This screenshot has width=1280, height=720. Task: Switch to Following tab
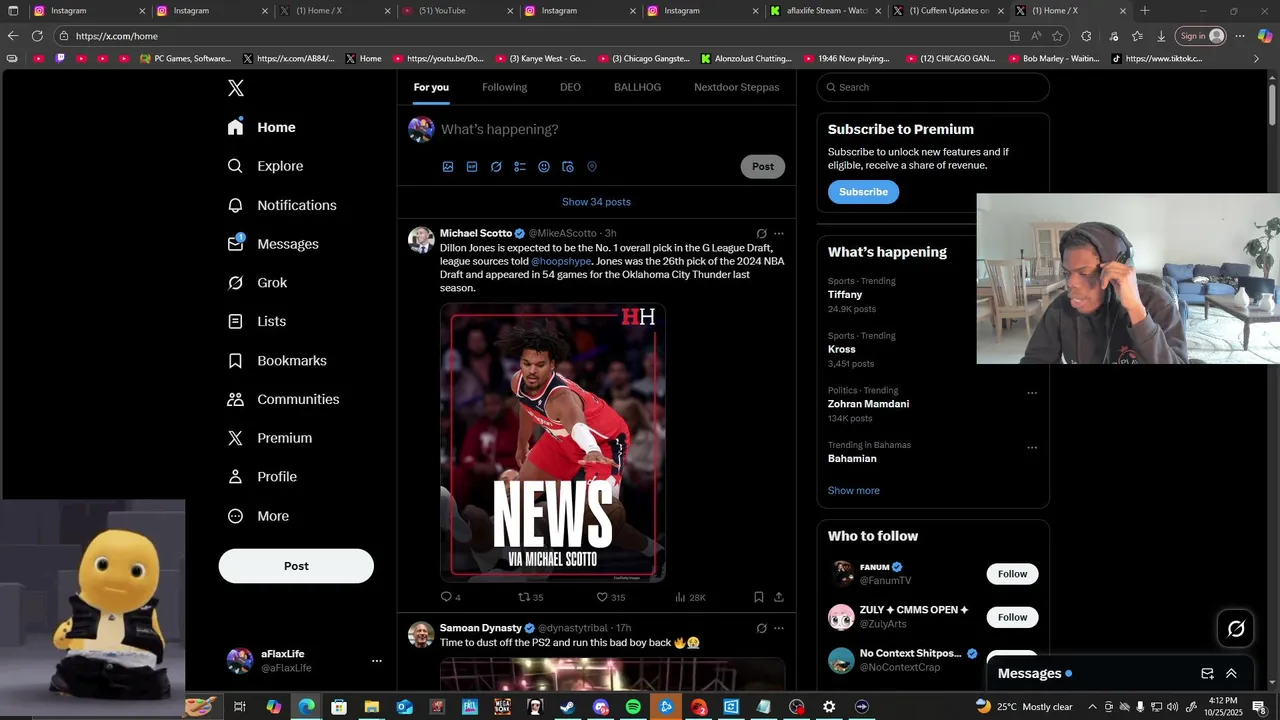pyautogui.click(x=504, y=87)
